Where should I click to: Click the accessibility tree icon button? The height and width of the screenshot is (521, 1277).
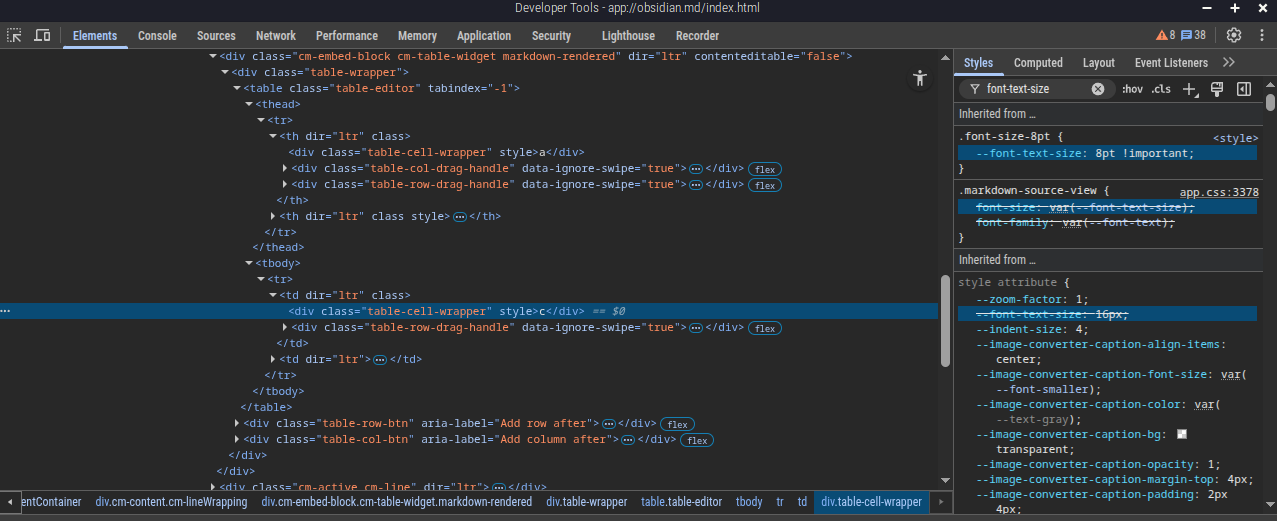click(x=920, y=79)
